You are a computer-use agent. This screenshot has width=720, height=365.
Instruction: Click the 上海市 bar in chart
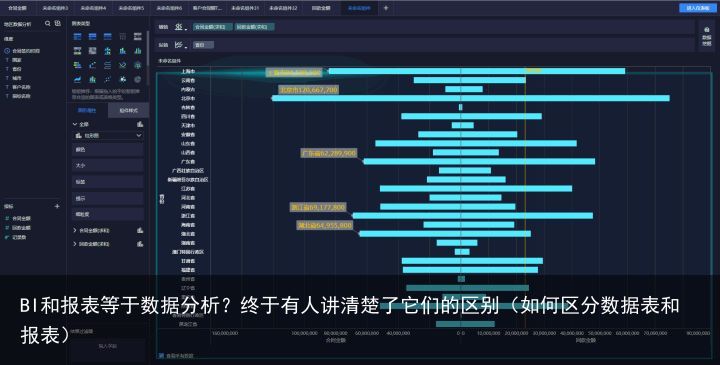(477, 71)
